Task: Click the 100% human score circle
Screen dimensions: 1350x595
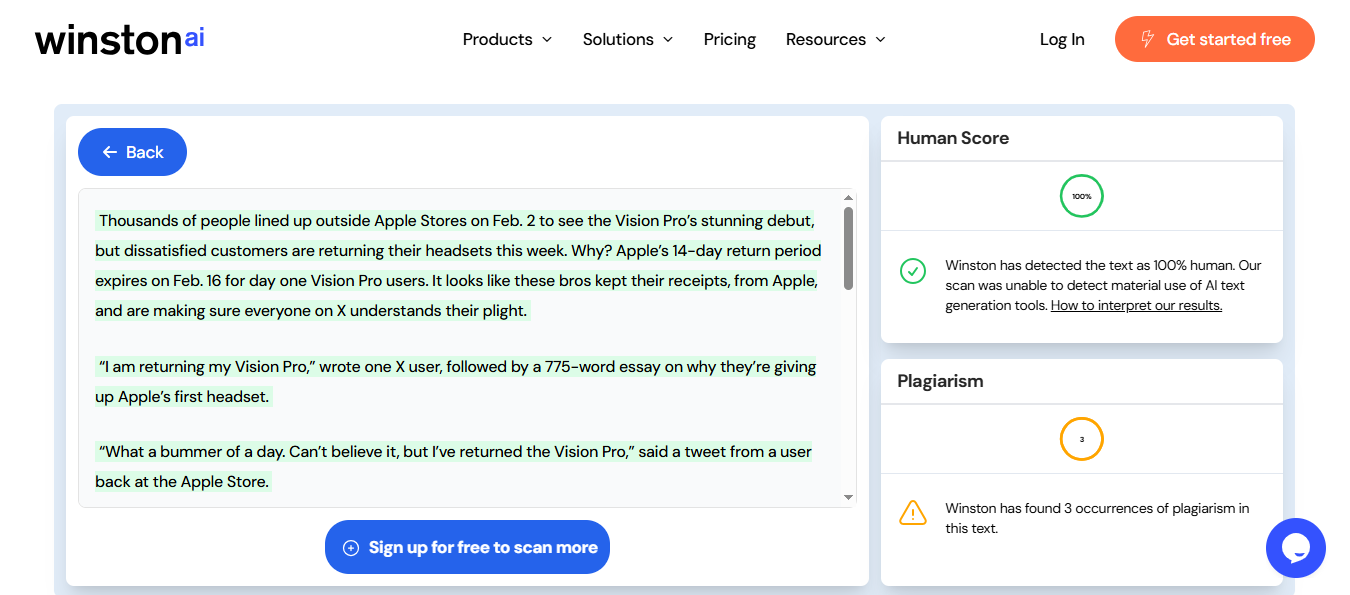Action: 1081,196
